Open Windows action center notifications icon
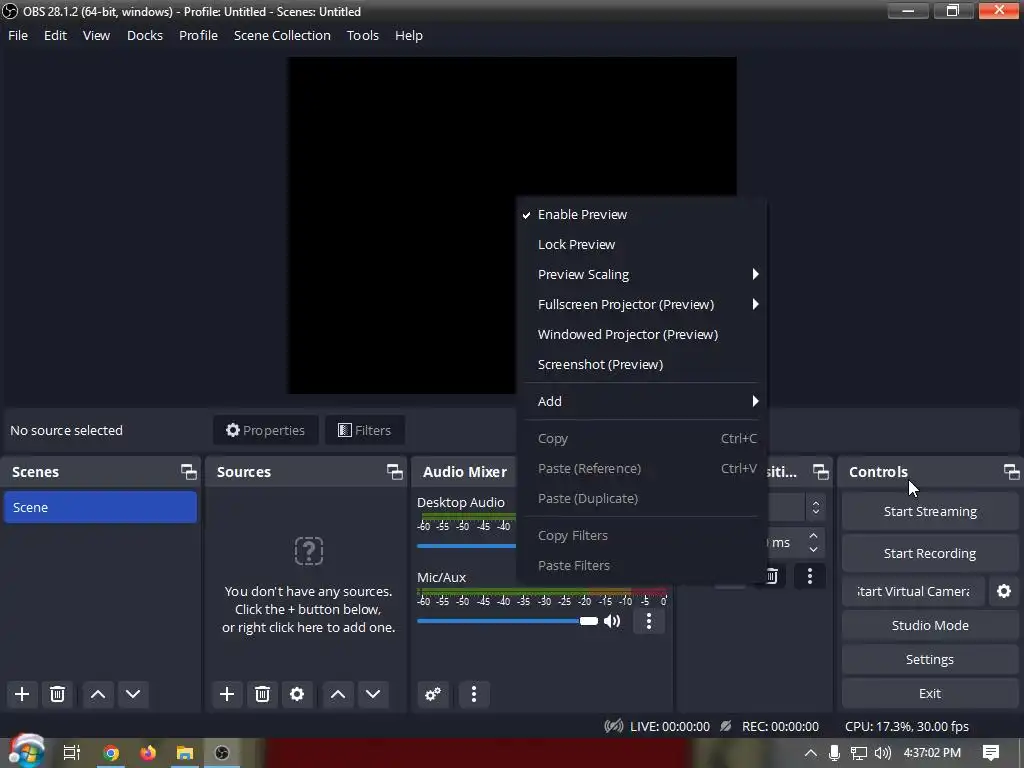The image size is (1024, 768). click(991, 752)
